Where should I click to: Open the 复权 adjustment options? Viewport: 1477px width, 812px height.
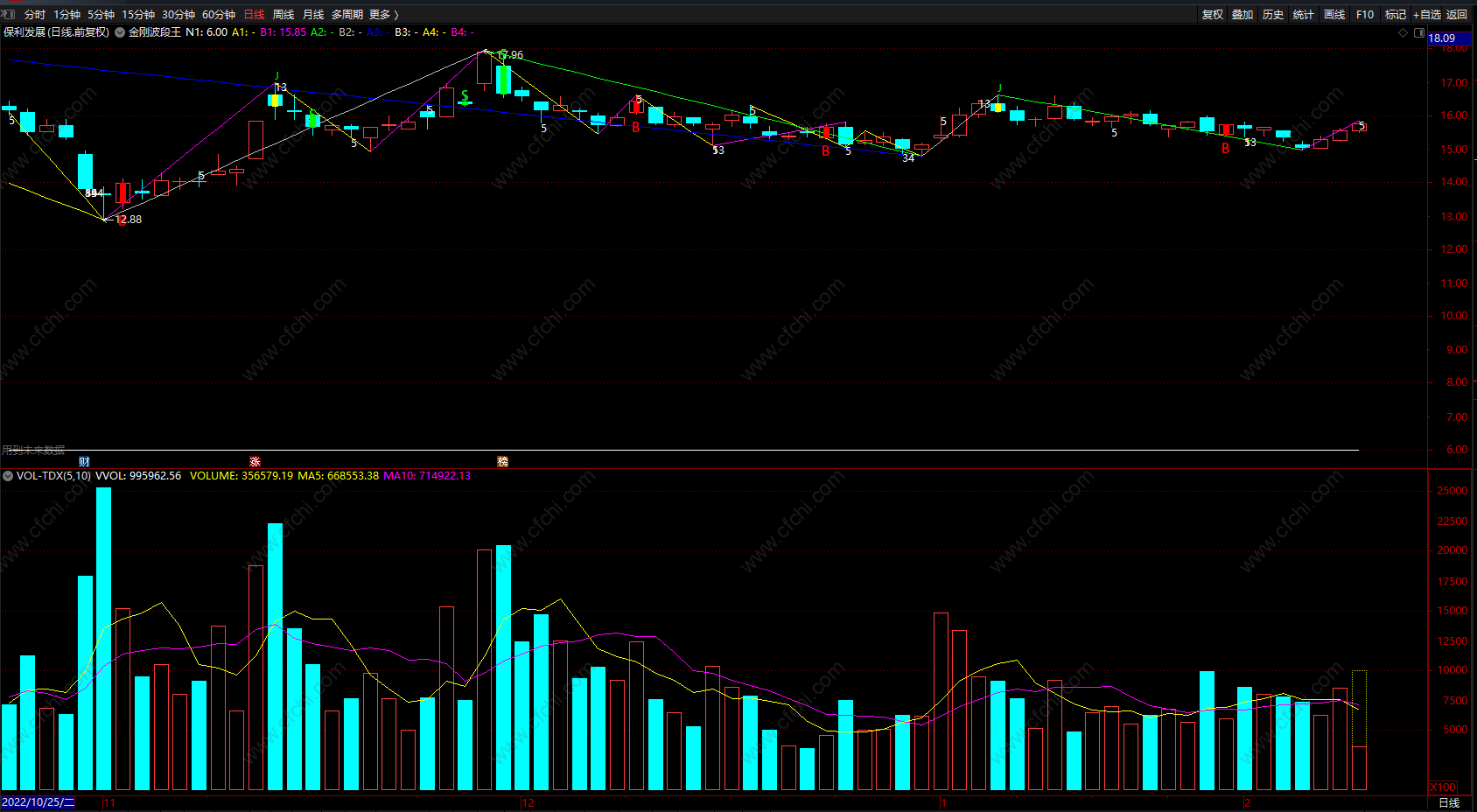point(1213,15)
